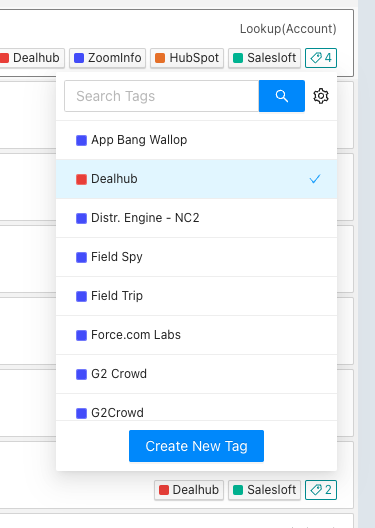Viewport: 375px width, 528px height.
Task: Click the red swatch on Dealhub list row
Action: pos(81,179)
